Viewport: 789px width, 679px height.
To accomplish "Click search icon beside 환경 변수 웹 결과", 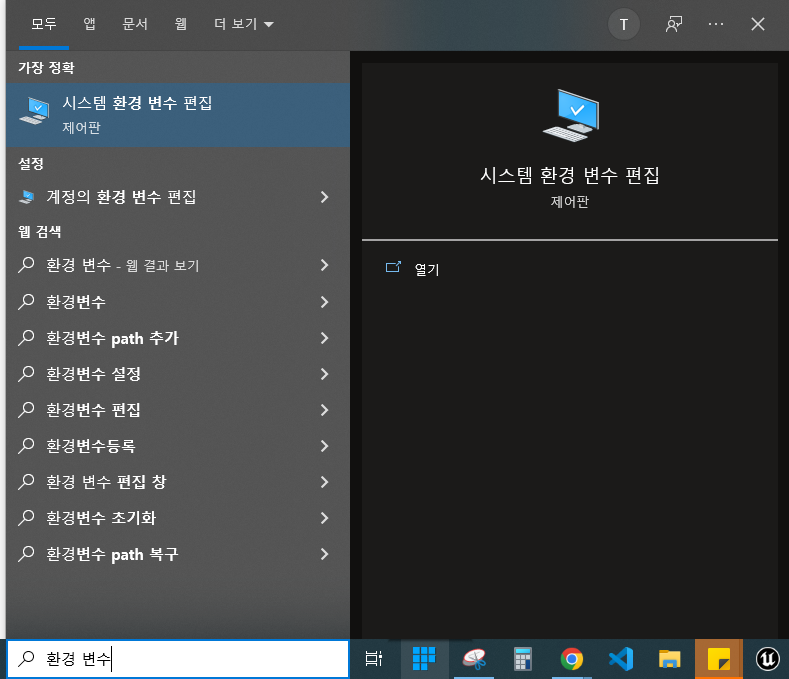I will coord(26,265).
